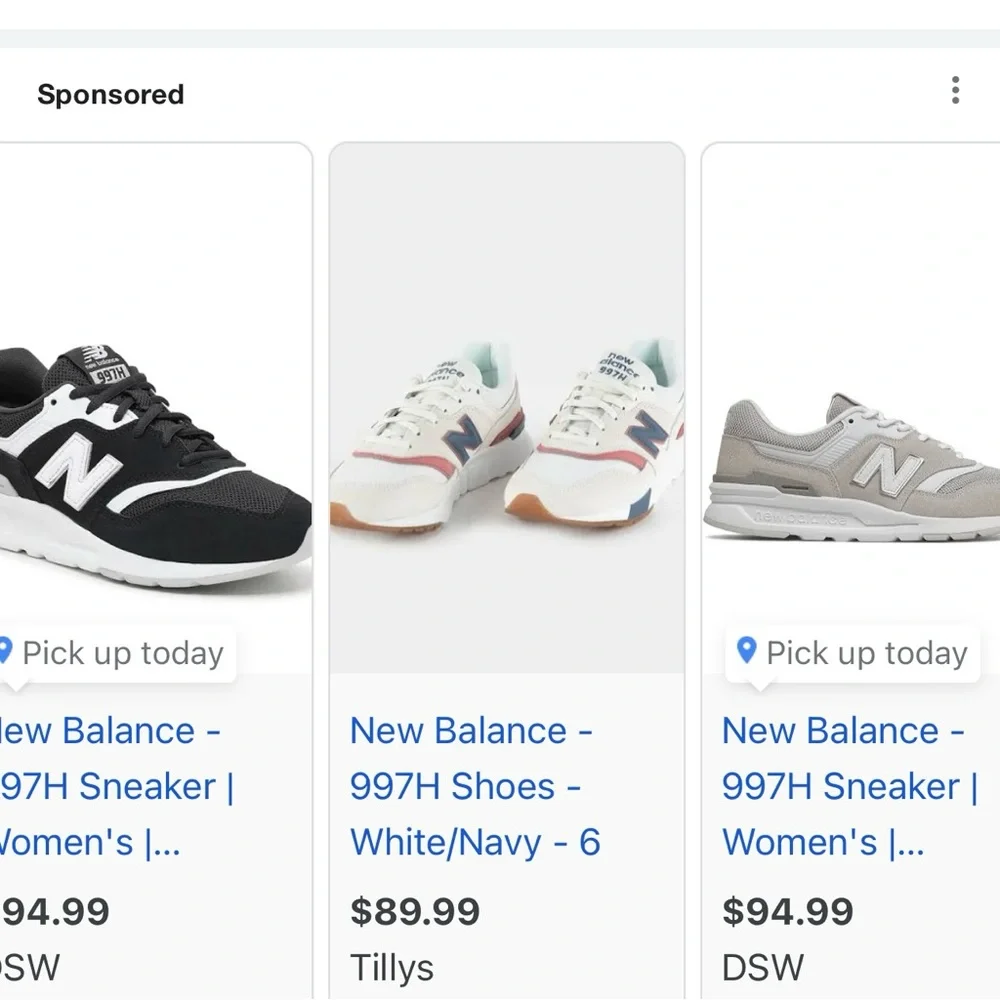Select the DSW retailer under the black sneaker
Viewport: 1000px width, 1000px height.
tap(20, 966)
